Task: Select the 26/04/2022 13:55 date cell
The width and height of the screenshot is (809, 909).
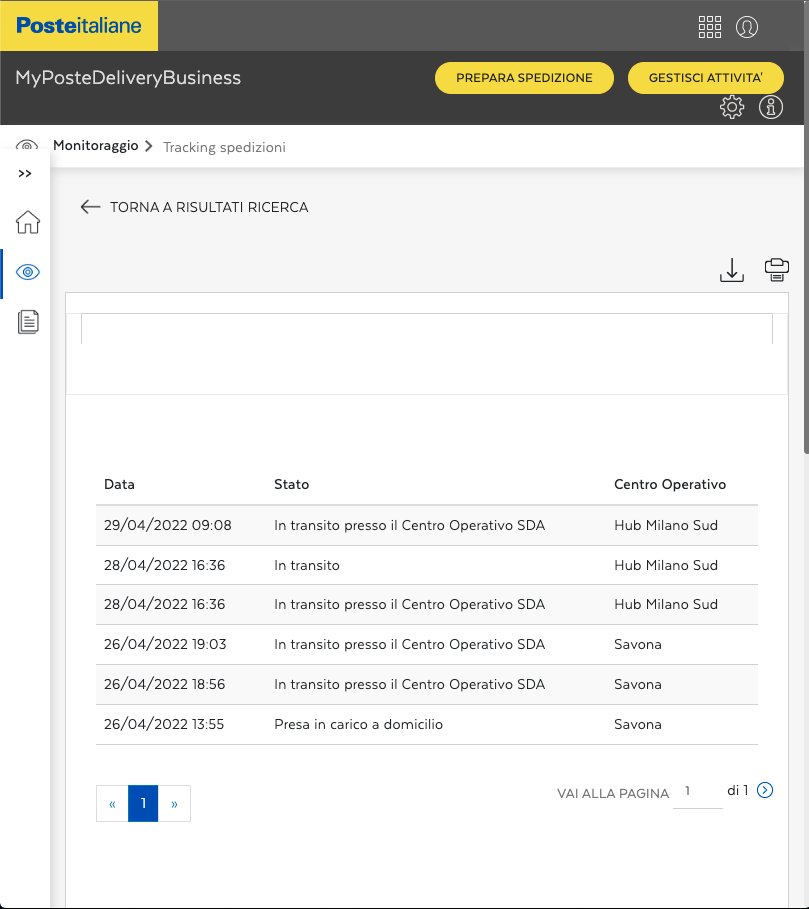Action: tap(164, 724)
